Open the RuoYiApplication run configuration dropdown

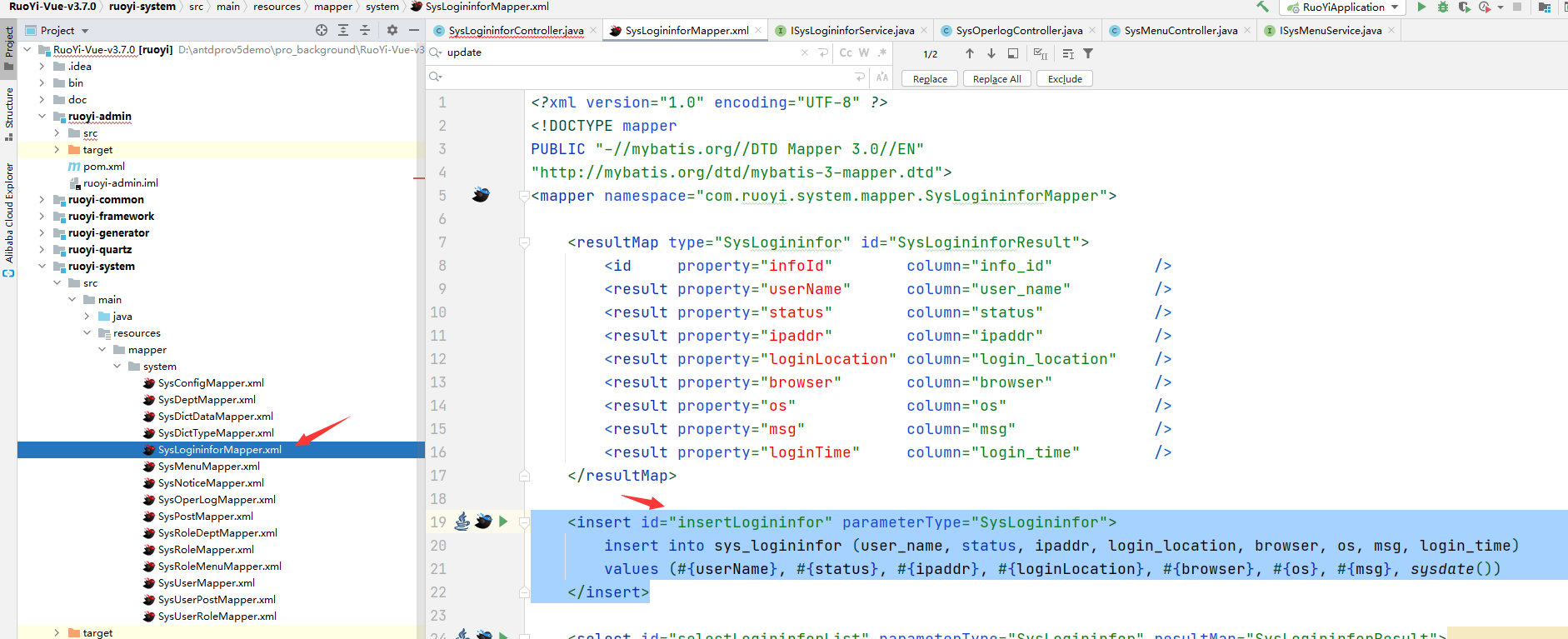click(x=1342, y=7)
